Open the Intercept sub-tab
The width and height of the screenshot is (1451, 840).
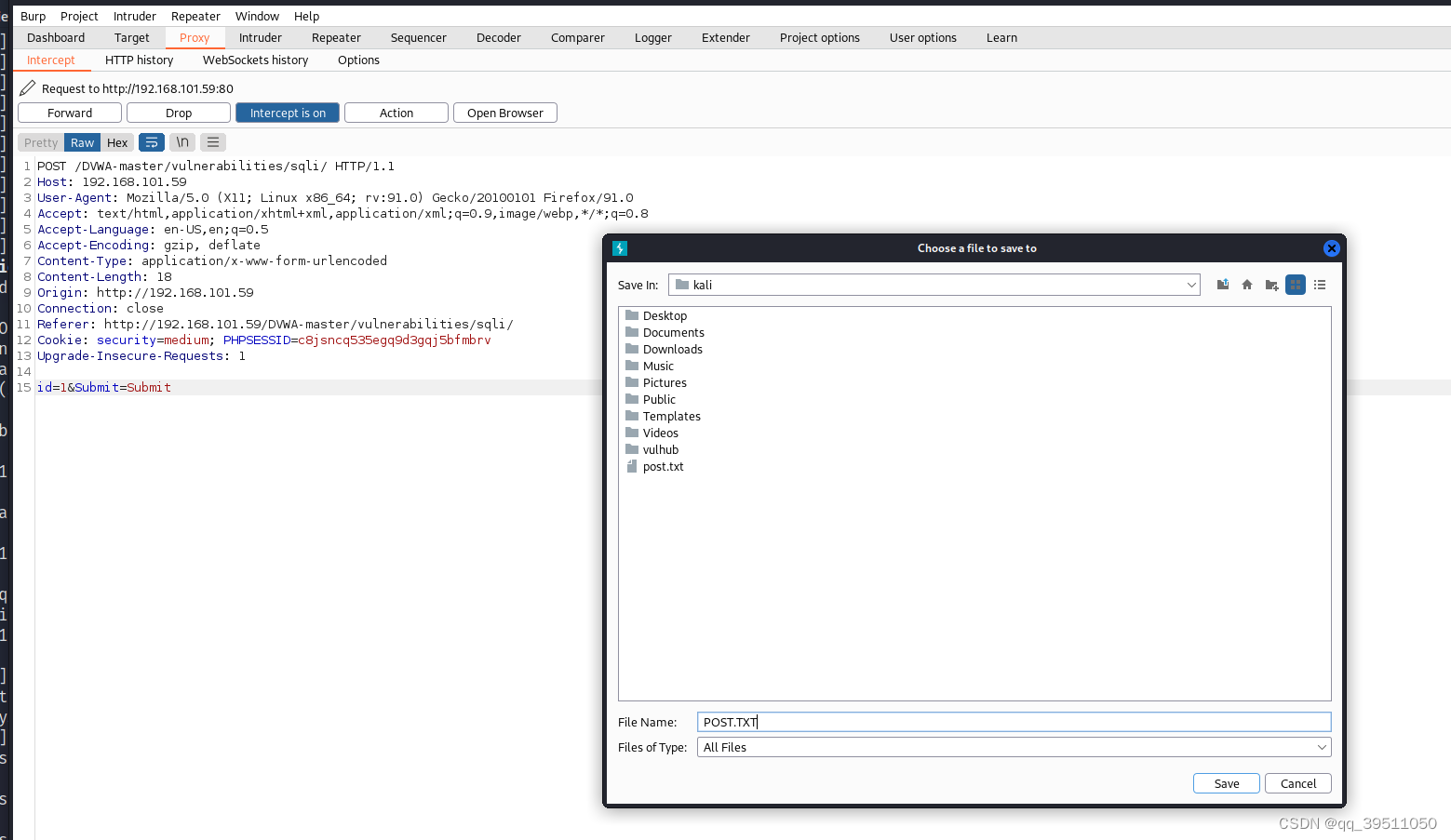(x=51, y=60)
